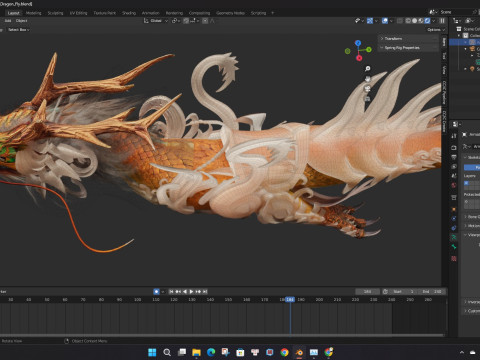Click the End frame field
This screenshot has height=360, width=480.
pyautogui.click(x=432, y=291)
